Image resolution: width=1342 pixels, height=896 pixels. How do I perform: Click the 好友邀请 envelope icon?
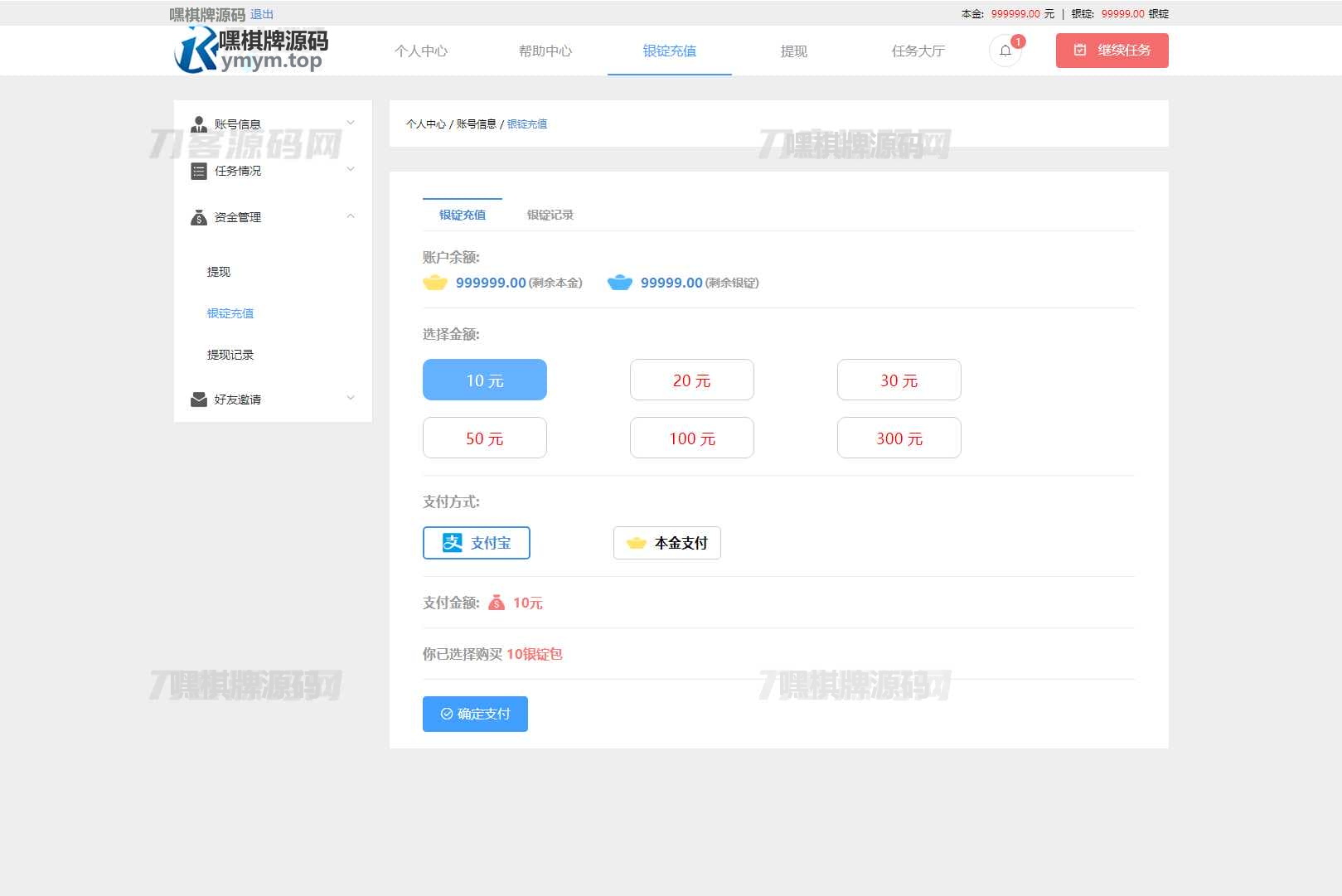199,400
